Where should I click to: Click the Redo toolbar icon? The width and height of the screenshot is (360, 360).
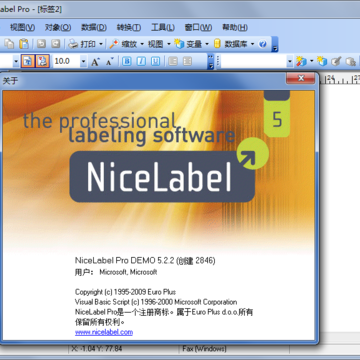(x=56, y=44)
